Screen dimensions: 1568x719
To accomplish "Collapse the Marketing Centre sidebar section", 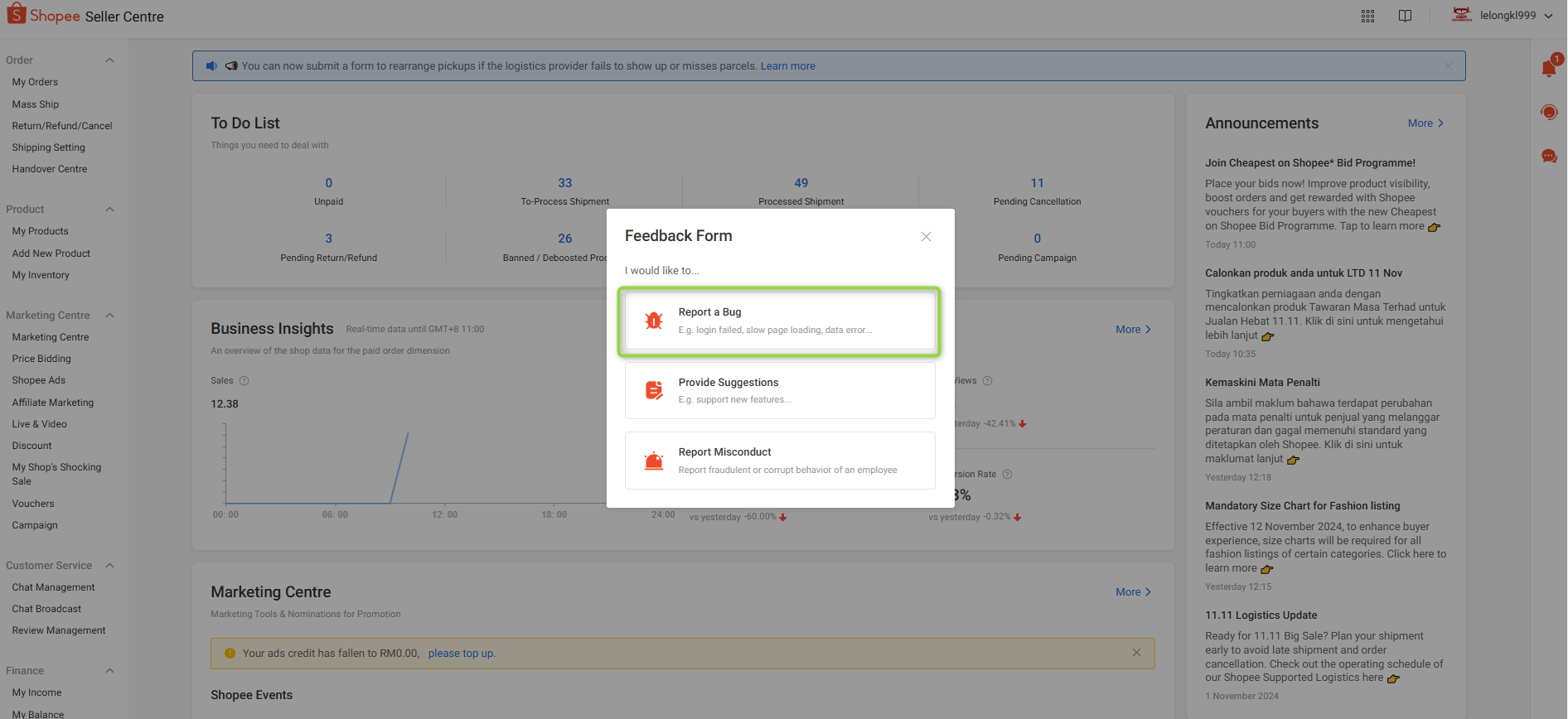I will (109, 316).
